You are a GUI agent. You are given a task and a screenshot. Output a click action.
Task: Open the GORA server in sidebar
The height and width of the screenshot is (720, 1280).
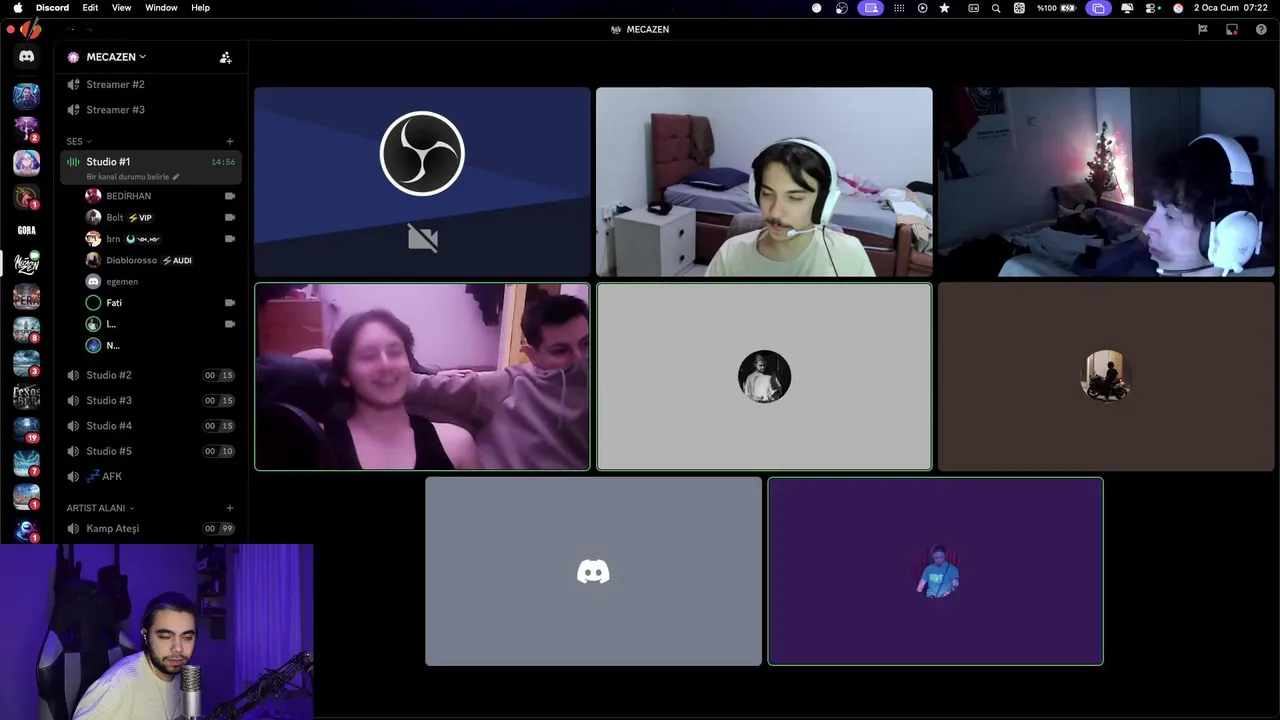tap(26, 230)
